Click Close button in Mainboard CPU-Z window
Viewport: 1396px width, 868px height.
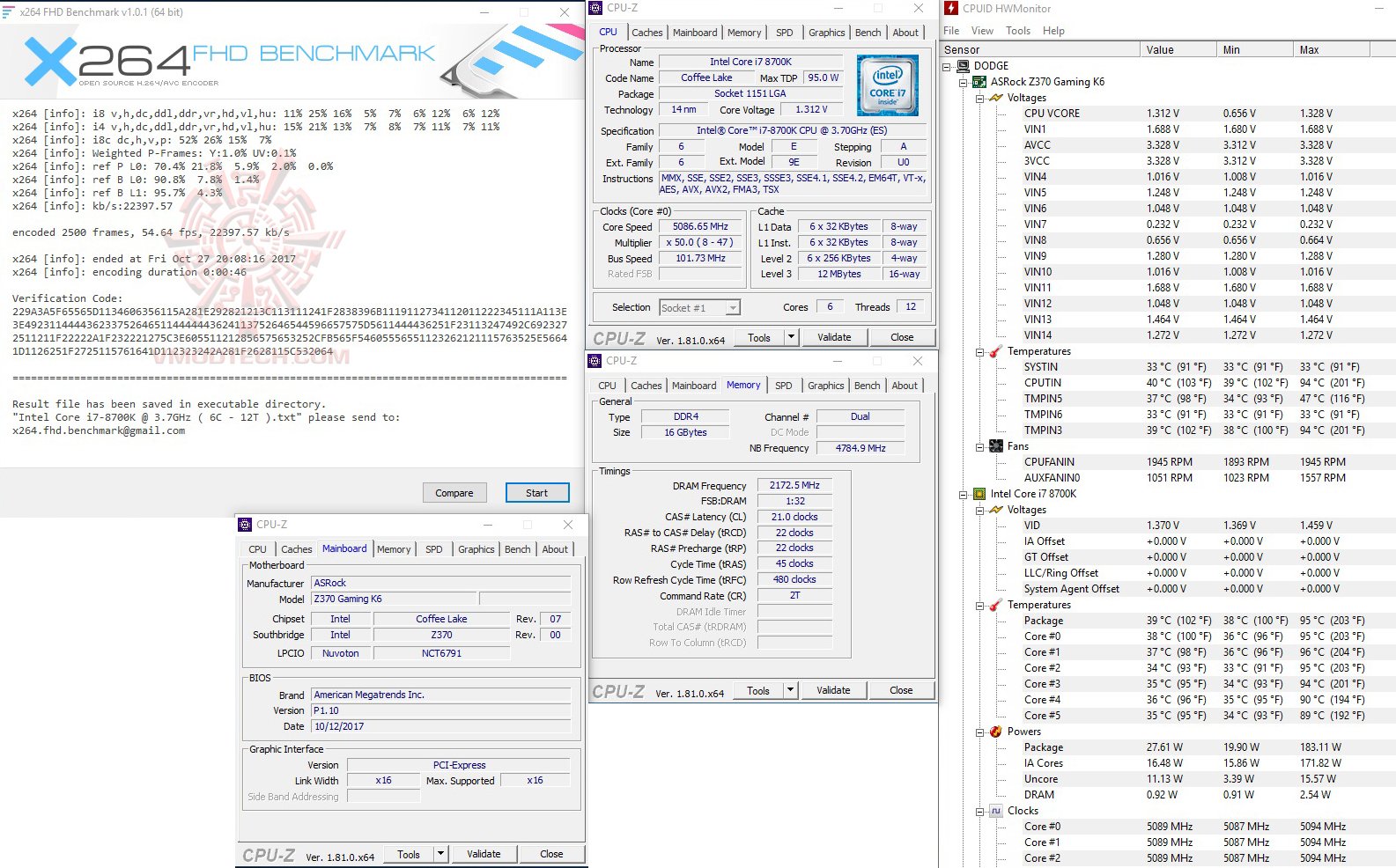551,854
